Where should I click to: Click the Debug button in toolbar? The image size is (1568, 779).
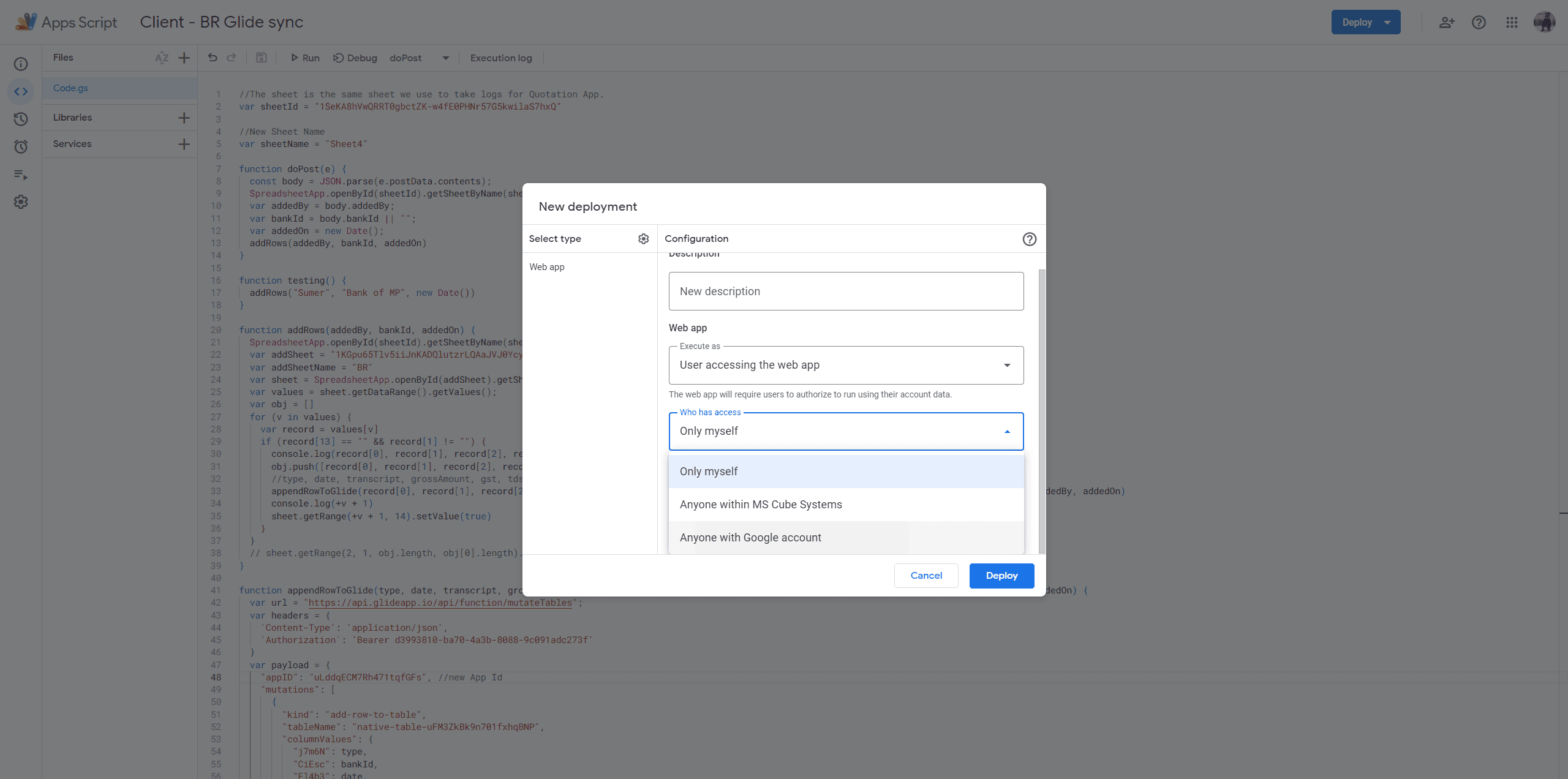(x=355, y=58)
